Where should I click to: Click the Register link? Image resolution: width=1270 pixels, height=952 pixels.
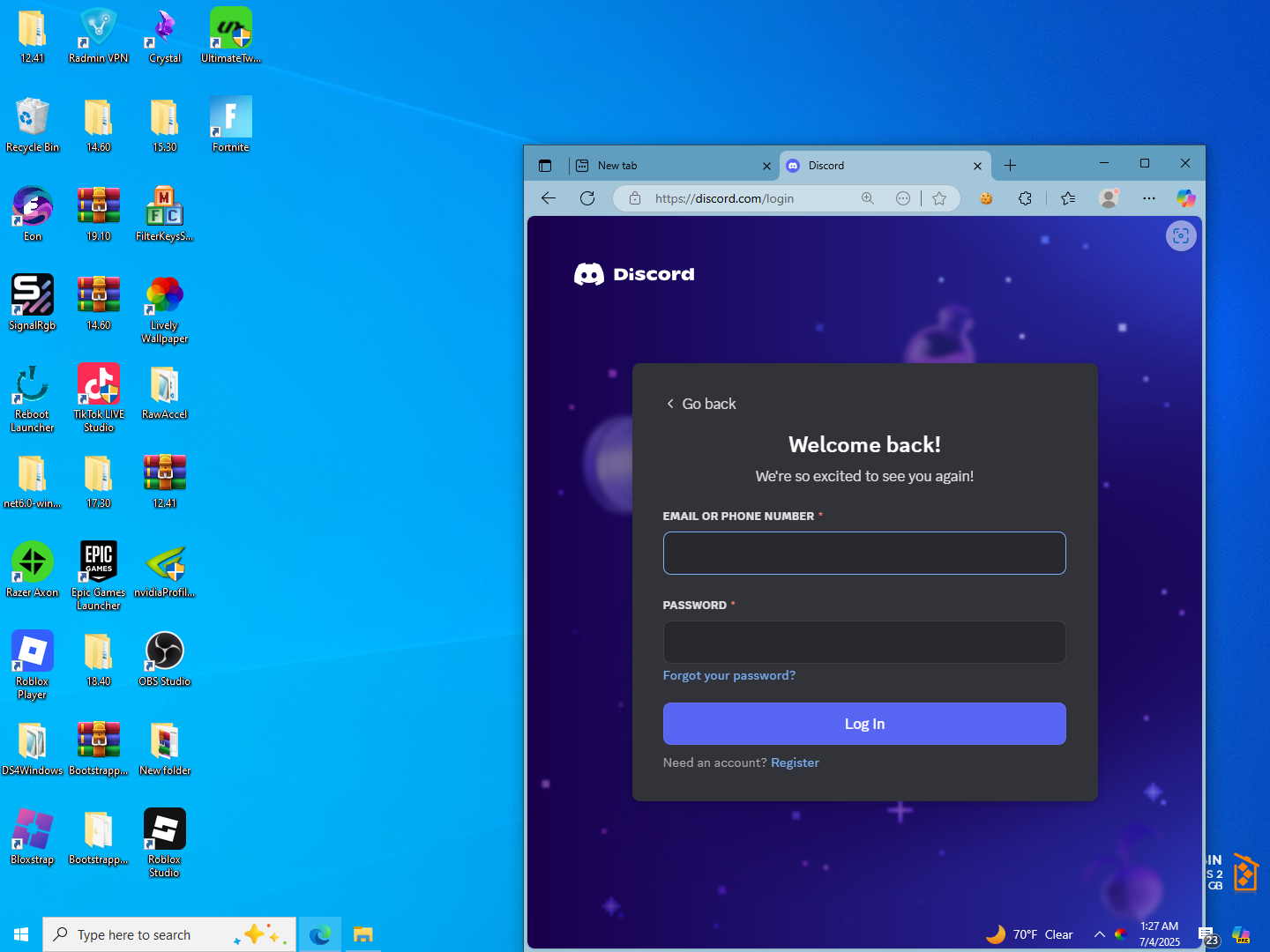tap(795, 762)
